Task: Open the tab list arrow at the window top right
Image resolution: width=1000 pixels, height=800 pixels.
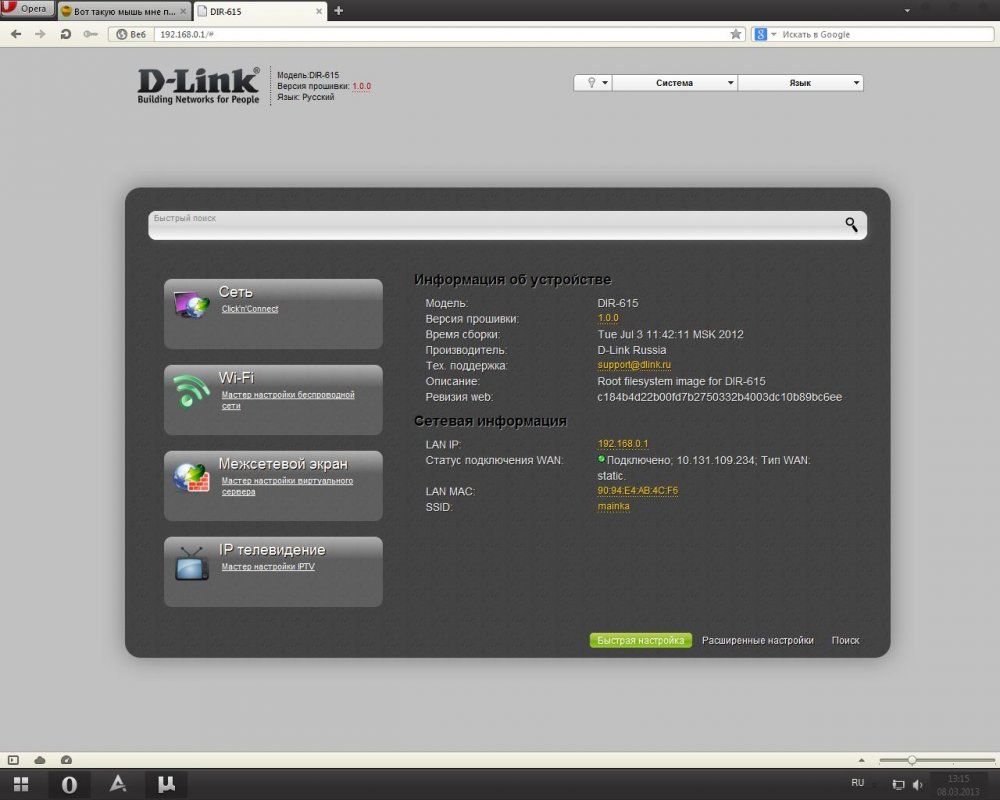Action: [907, 10]
